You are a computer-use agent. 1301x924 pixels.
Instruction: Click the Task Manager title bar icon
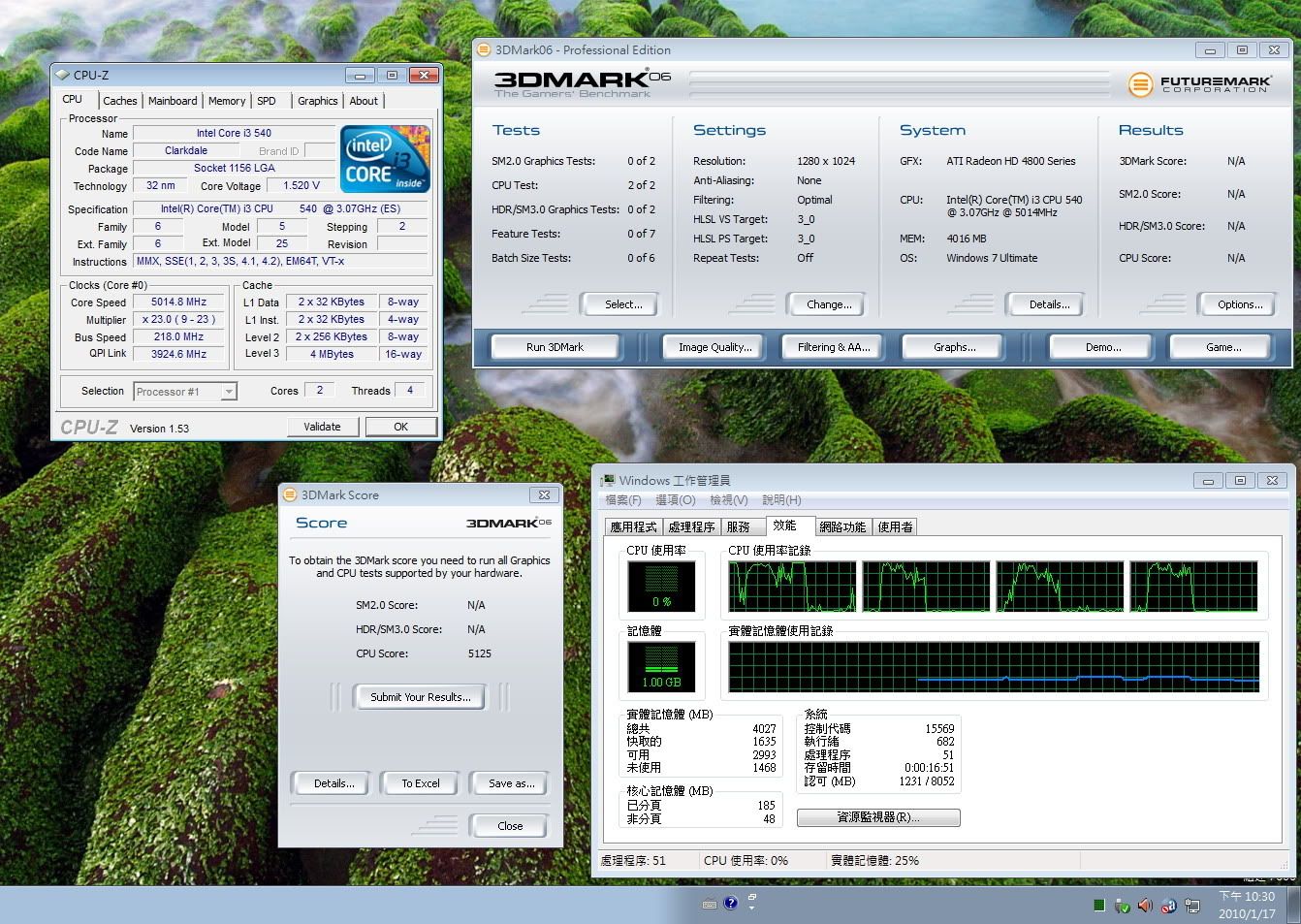[x=608, y=480]
